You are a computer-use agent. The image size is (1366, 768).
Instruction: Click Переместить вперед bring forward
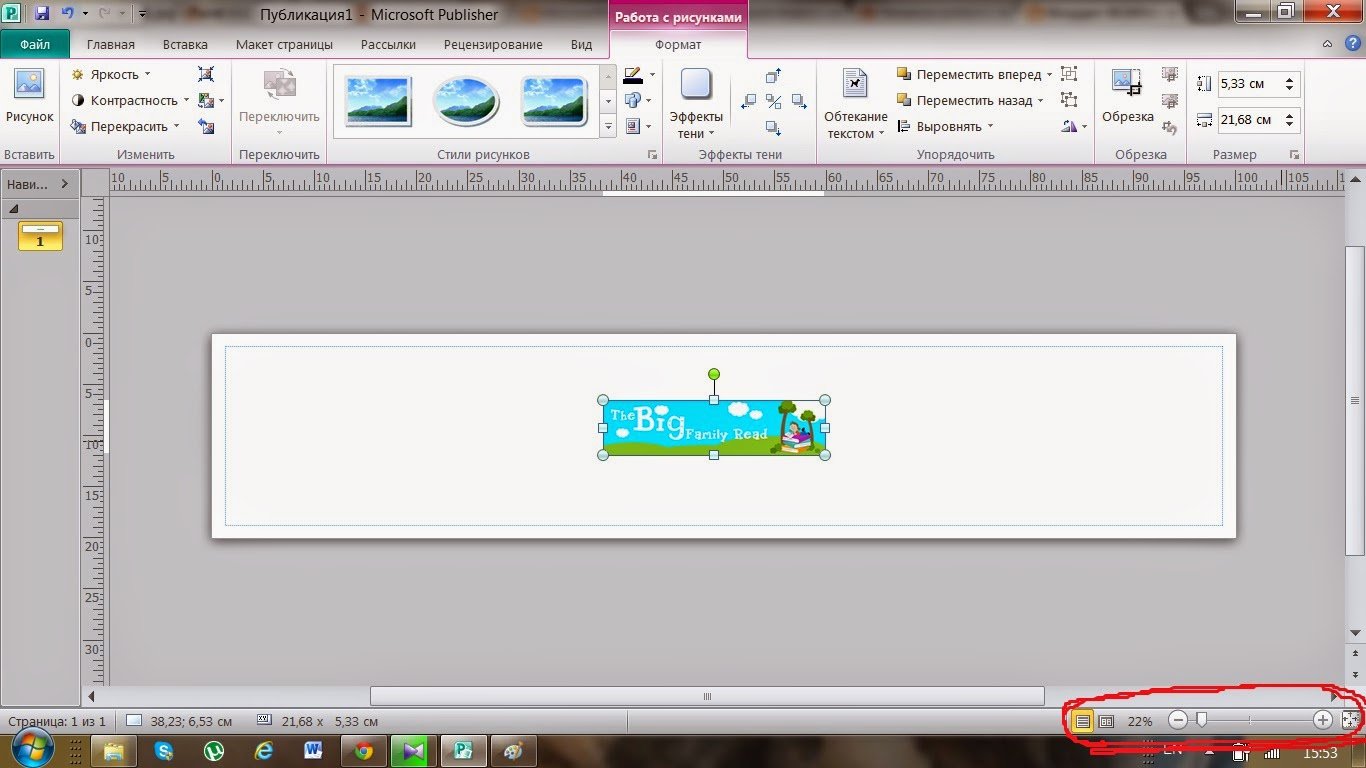(x=974, y=74)
